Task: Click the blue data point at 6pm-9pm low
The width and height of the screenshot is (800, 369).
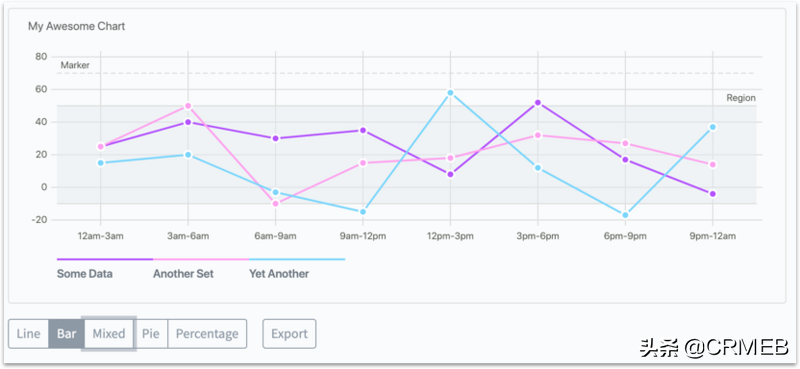Action: tap(625, 215)
